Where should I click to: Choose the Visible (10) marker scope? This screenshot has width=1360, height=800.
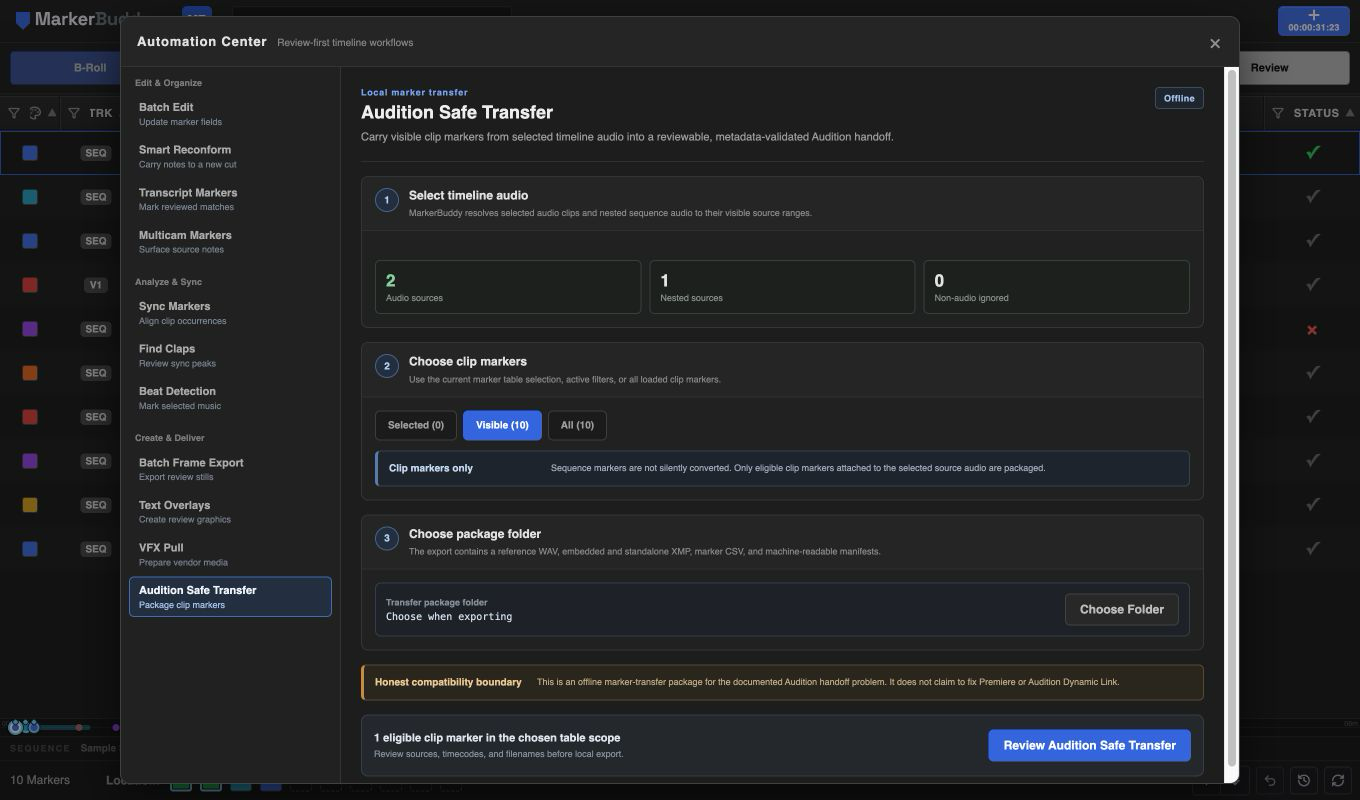coord(502,425)
